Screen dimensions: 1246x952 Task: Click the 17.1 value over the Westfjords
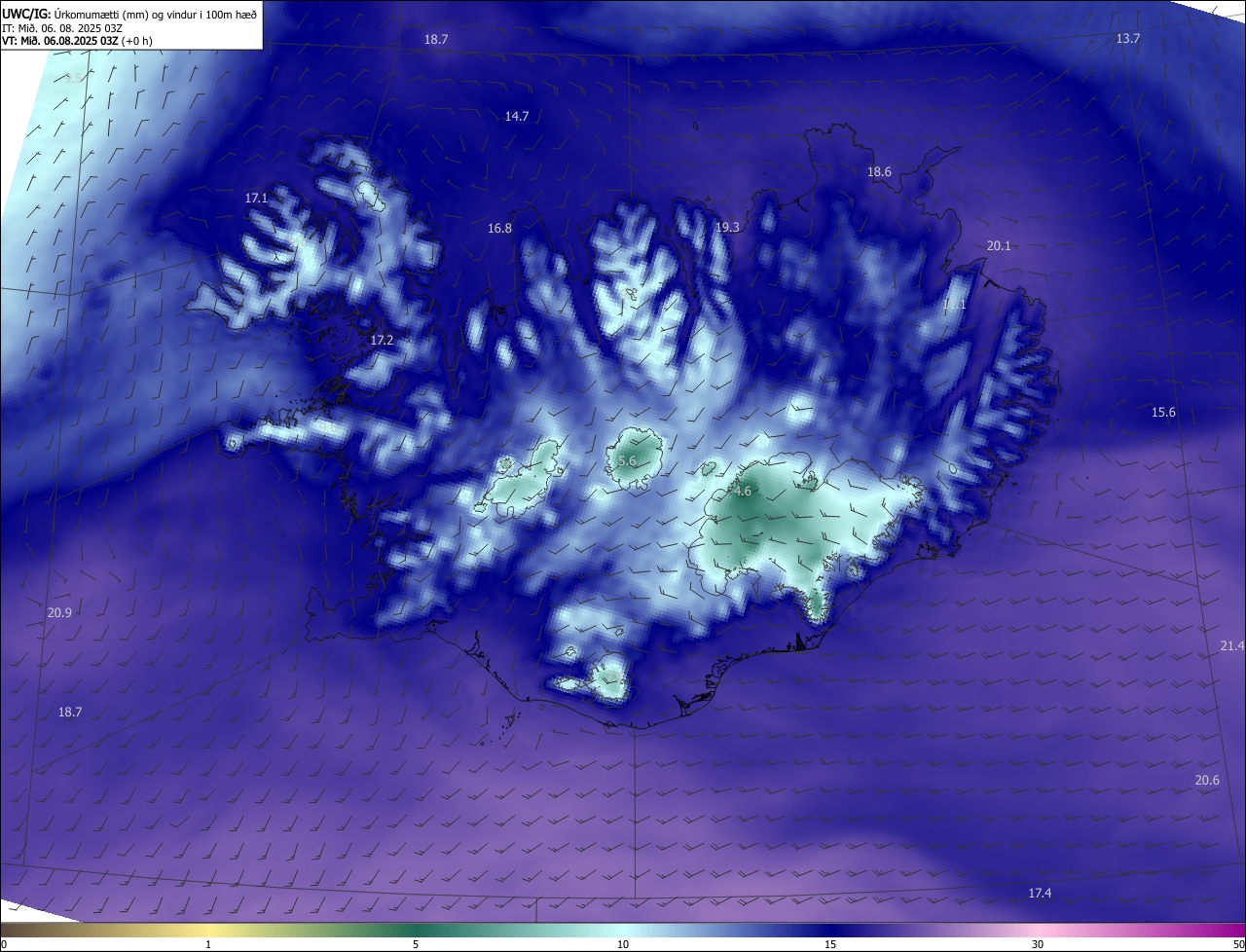(256, 198)
